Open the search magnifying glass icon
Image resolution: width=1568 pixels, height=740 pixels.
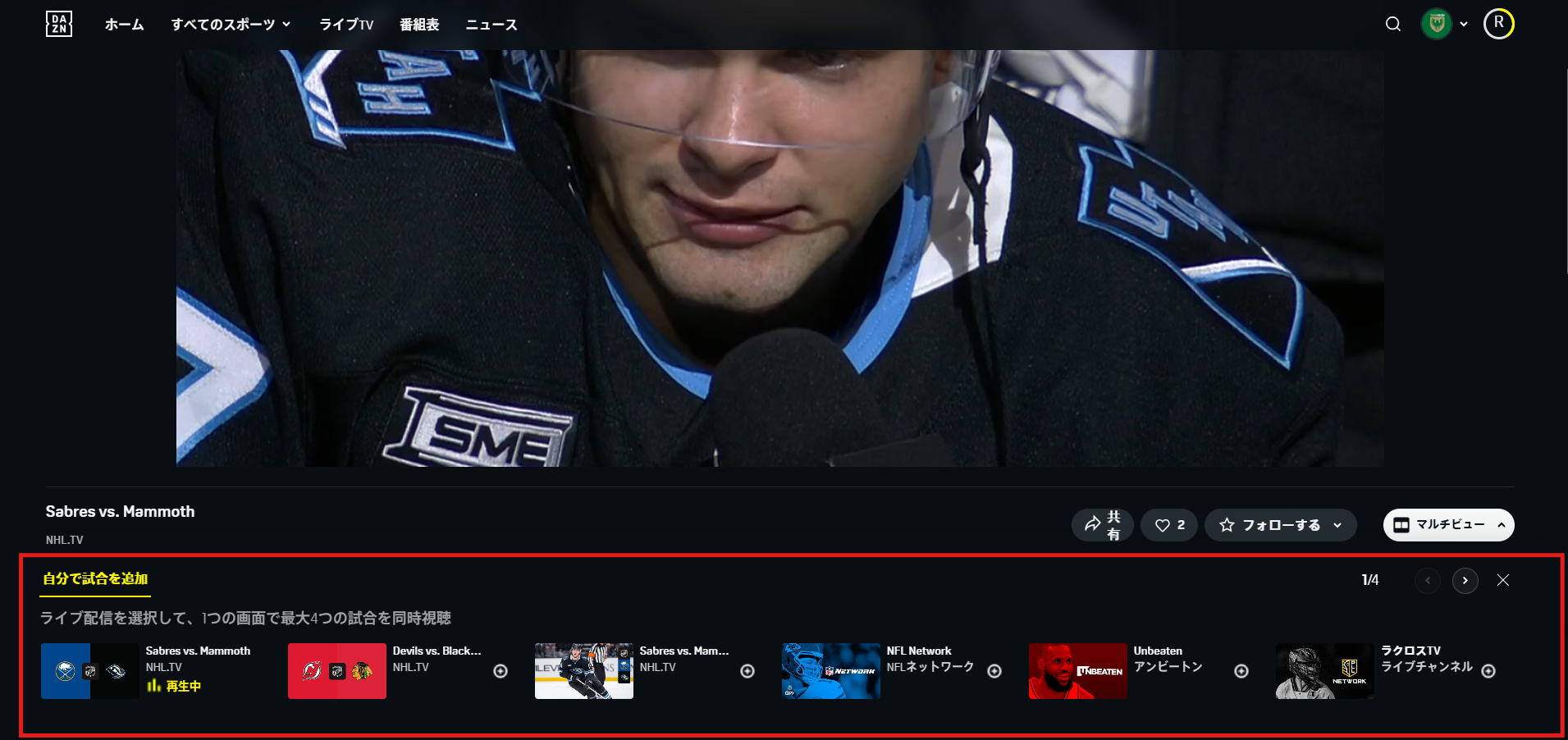click(x=1392, y=24)
